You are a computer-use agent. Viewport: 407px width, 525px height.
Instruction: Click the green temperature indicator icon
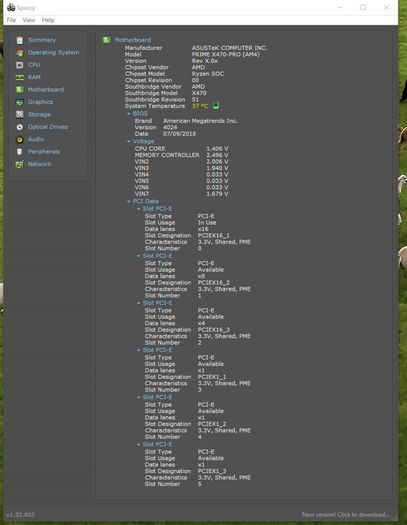click(x=216, y=106)
